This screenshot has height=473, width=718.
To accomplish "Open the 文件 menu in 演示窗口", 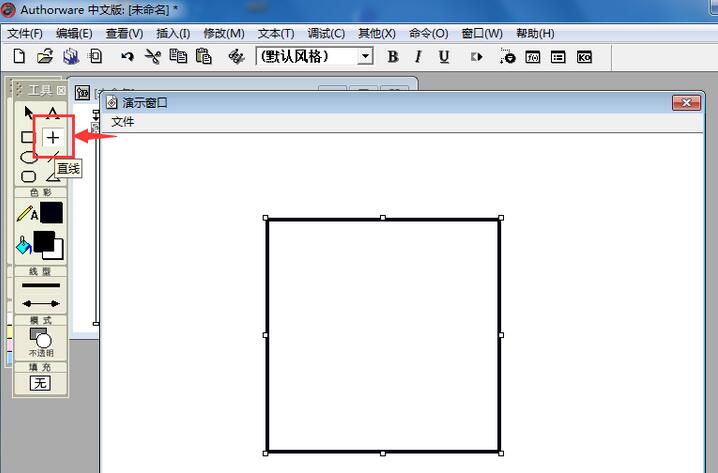I will [x=123, y=122].
